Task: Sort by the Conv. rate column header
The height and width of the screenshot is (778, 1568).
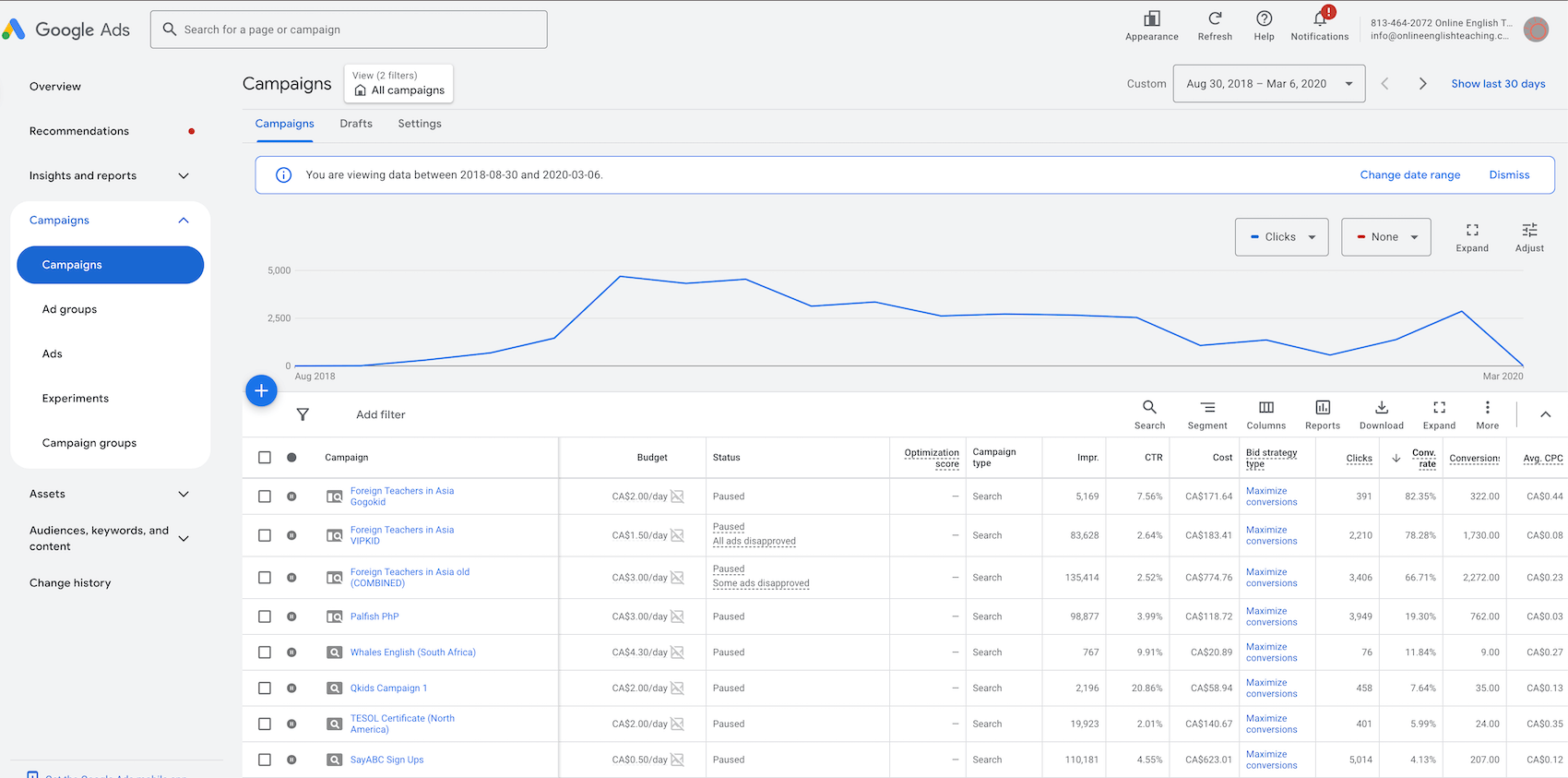Action: (x=1423, y=458)
